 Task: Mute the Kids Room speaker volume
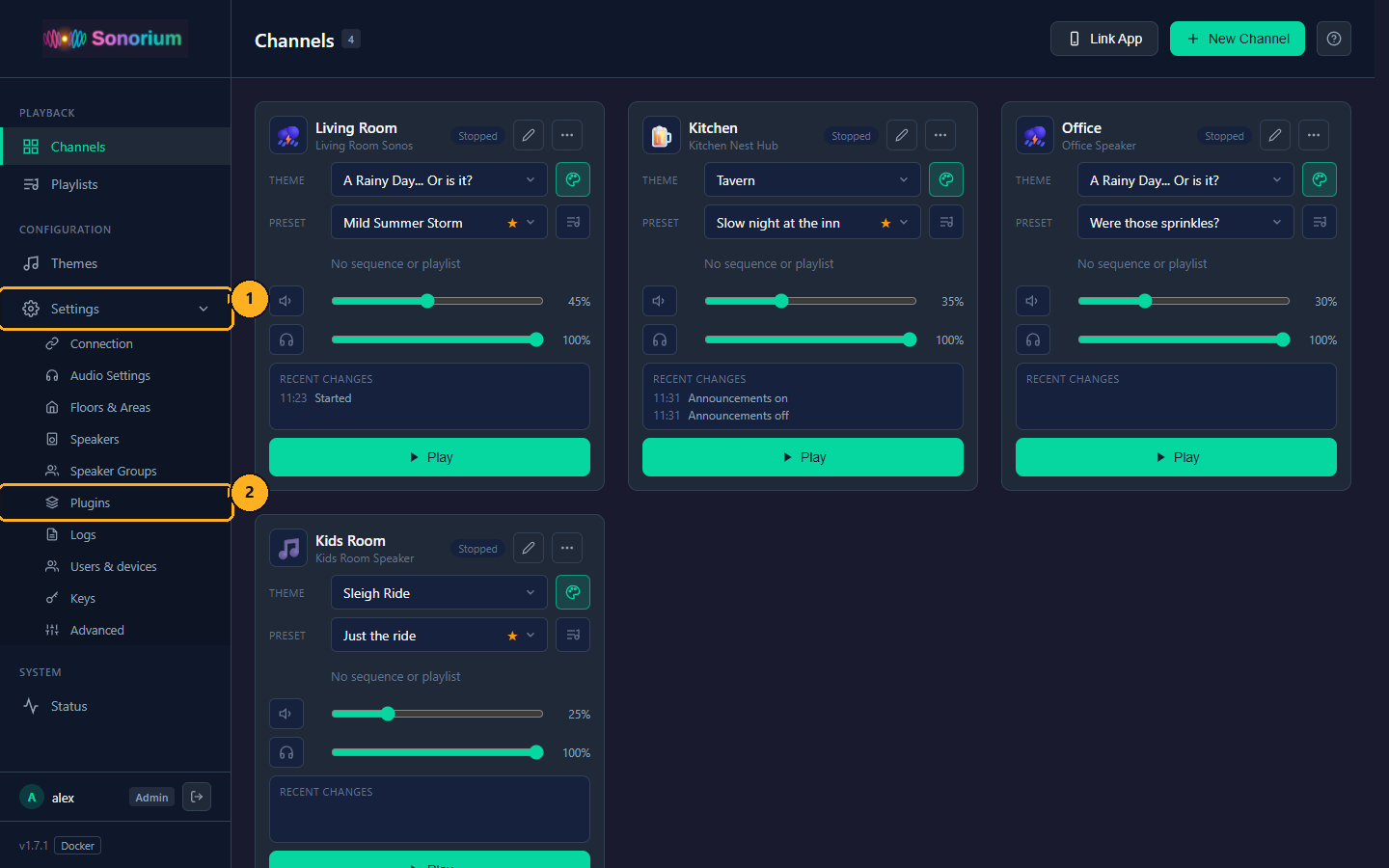click(x=286, y=714)
